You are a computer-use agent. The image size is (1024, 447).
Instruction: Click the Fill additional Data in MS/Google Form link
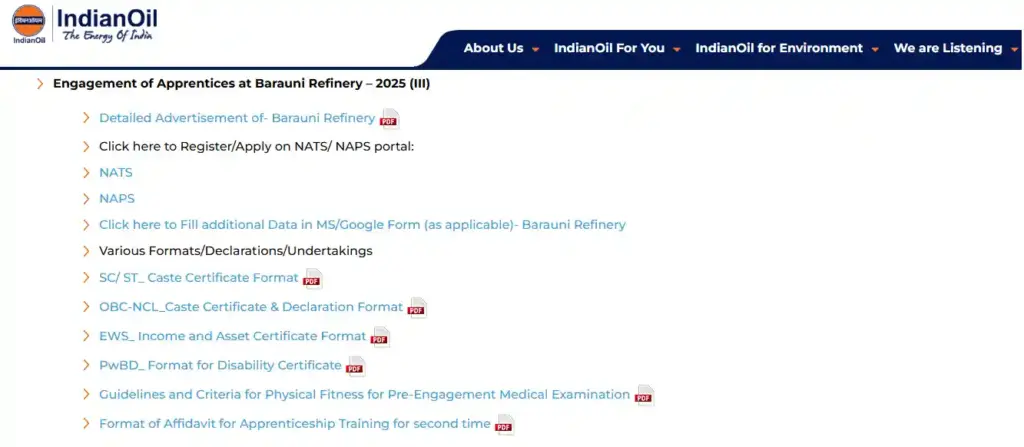(362, 225)
